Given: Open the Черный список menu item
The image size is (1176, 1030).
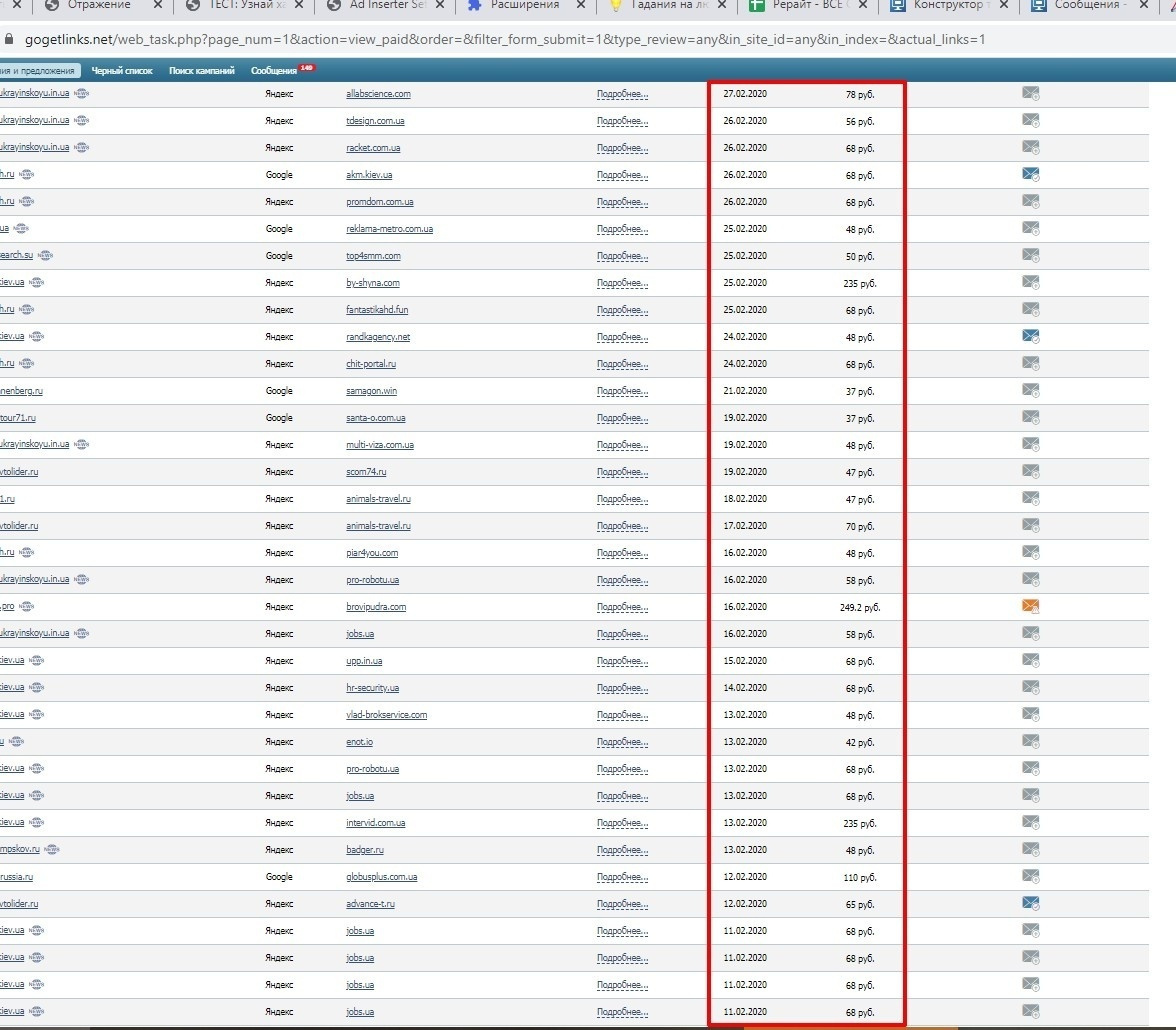Looking at the screenshot, I should point(122,71).
